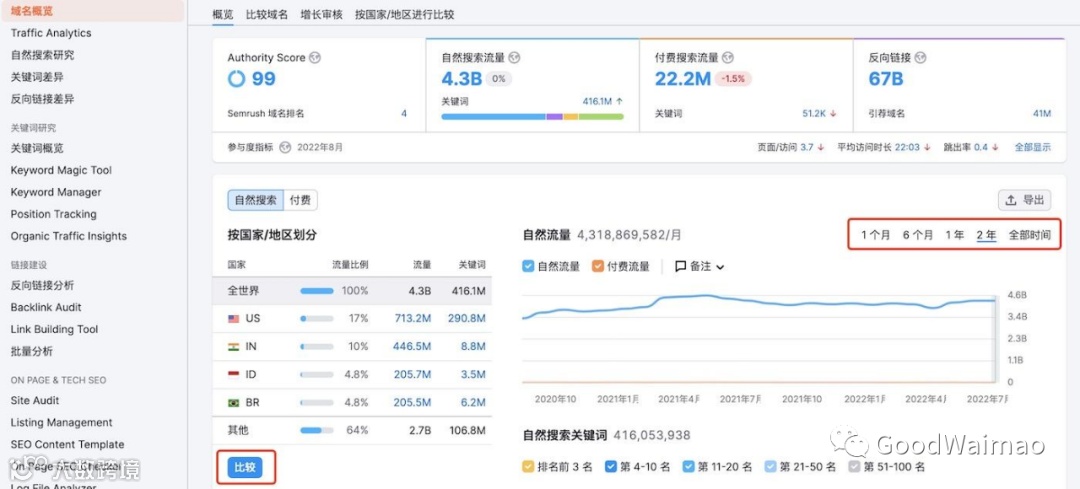Switch to 付费 toggle
This screenshot has width=1080, height=489.
(x=300, y=200)
